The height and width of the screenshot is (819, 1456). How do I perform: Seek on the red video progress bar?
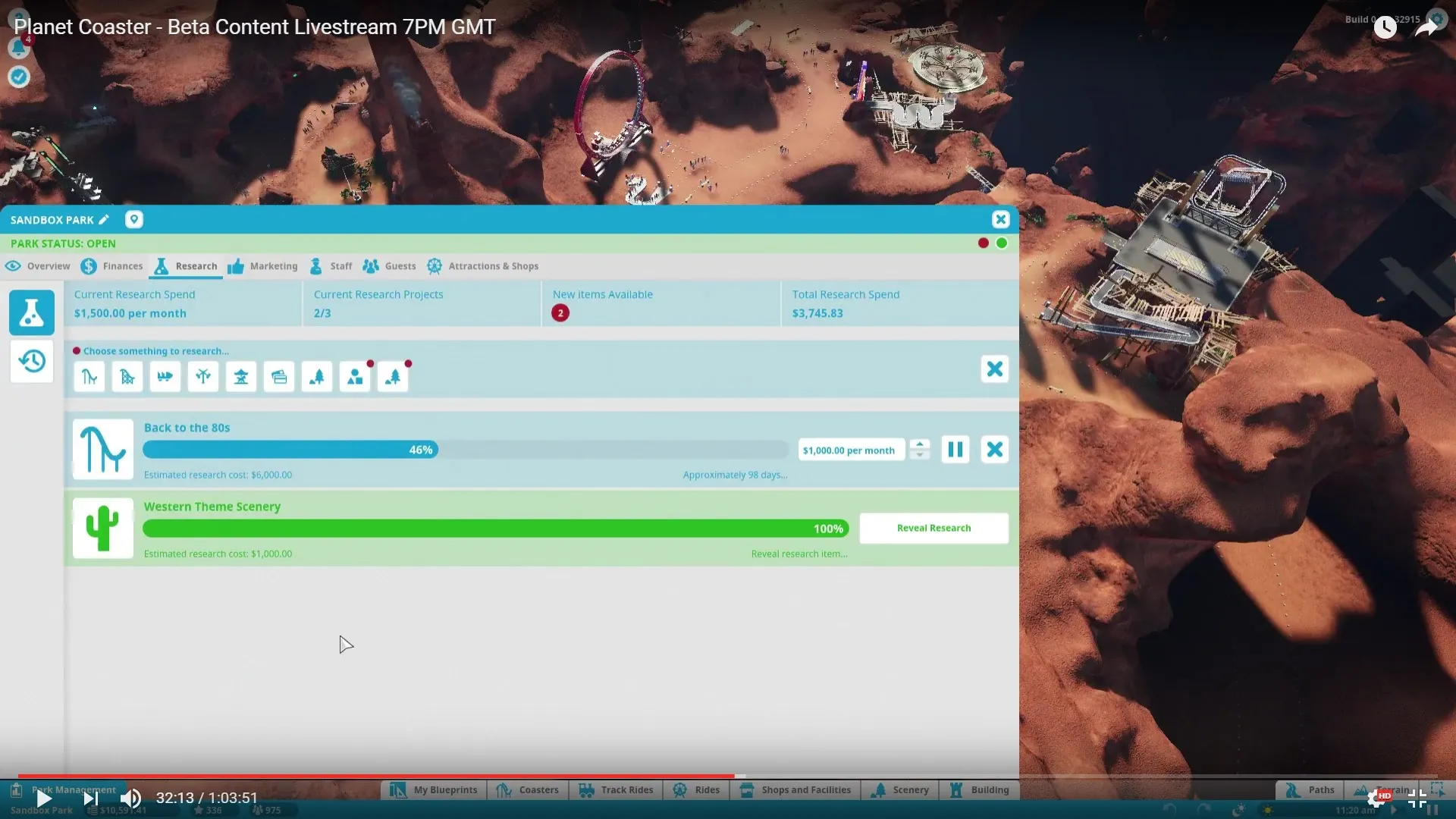pos(379,777)
